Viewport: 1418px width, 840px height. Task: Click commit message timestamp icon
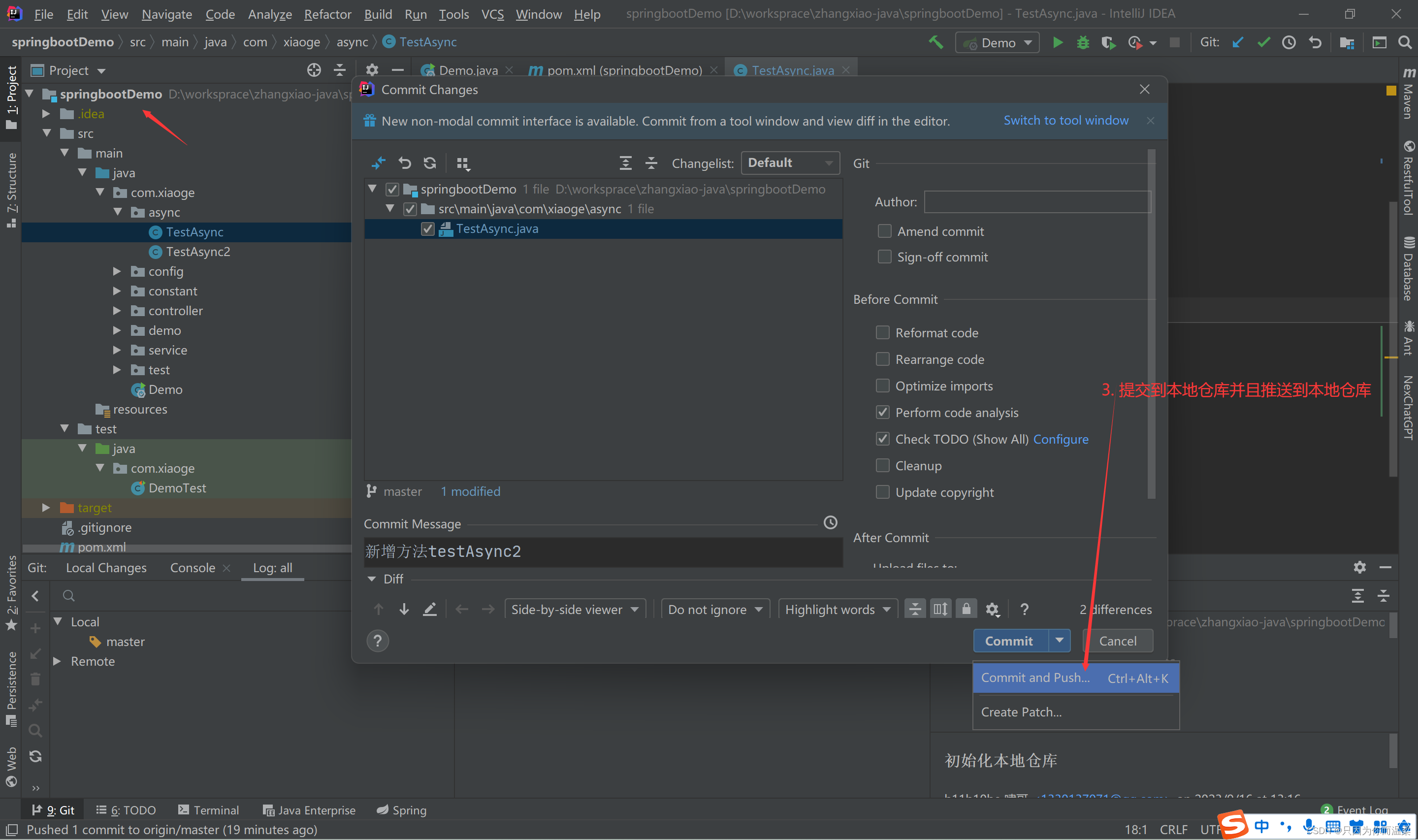(831, 523)
